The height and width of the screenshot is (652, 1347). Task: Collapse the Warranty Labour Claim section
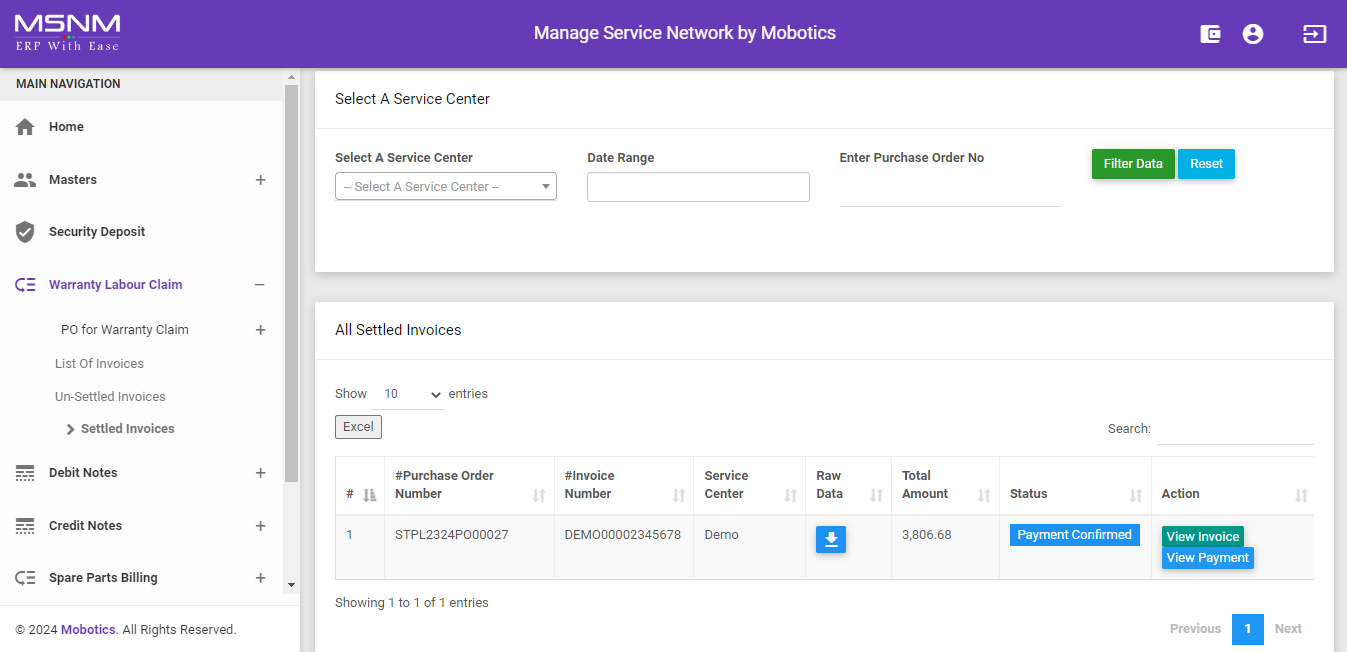[x=260, y=285]
